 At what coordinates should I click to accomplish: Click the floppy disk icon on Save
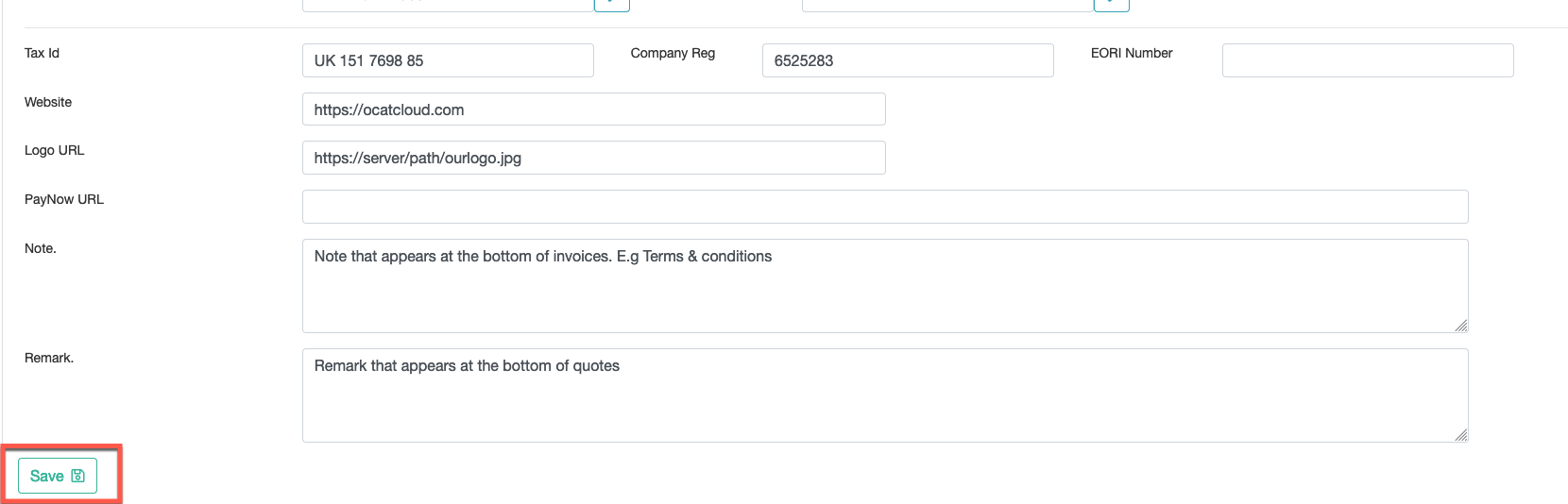click(x=78, y=476)
